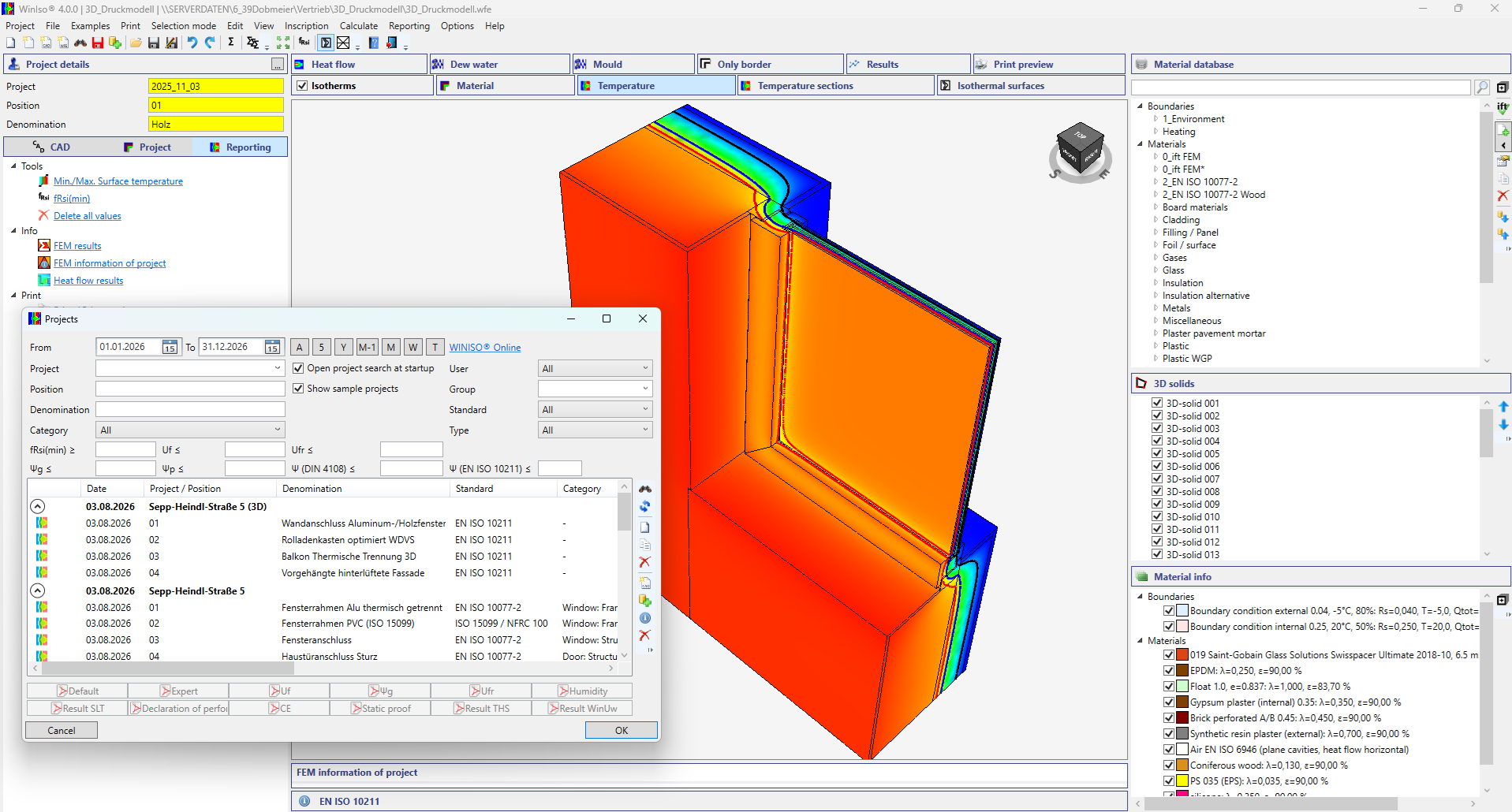Click the blue info icon in Projects dialog
The image size is (1512, 812).
click(645, 618)
